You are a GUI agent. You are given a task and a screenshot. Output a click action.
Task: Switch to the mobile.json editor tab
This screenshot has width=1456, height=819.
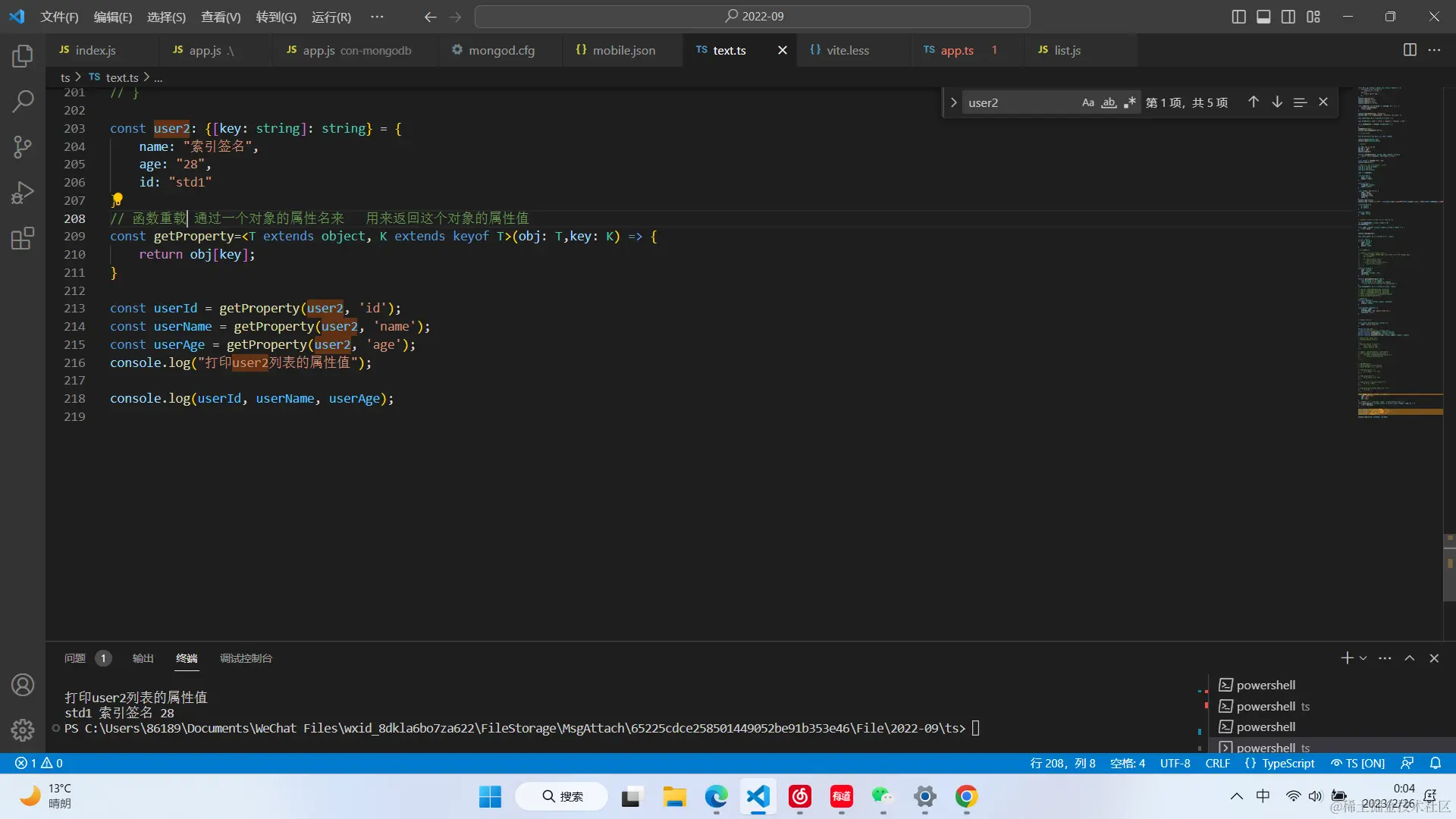click(x=623, y=50)
